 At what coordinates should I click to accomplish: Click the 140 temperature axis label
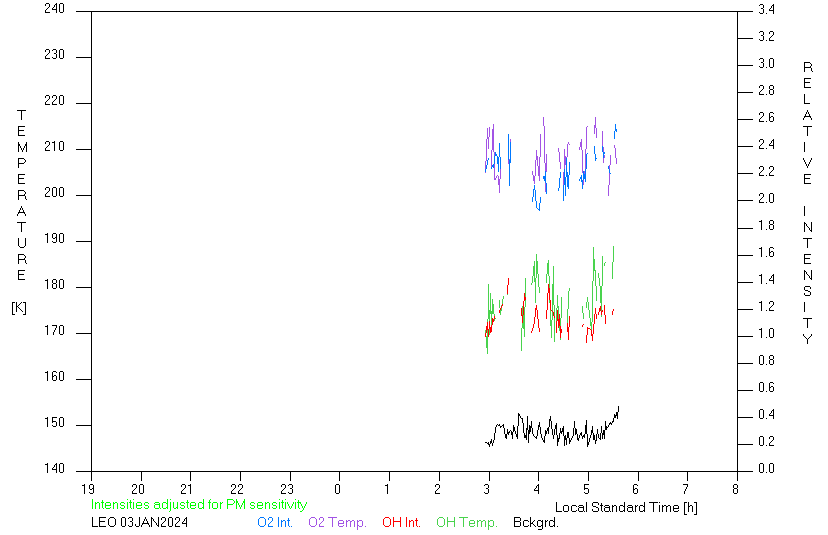click(54, 468)
